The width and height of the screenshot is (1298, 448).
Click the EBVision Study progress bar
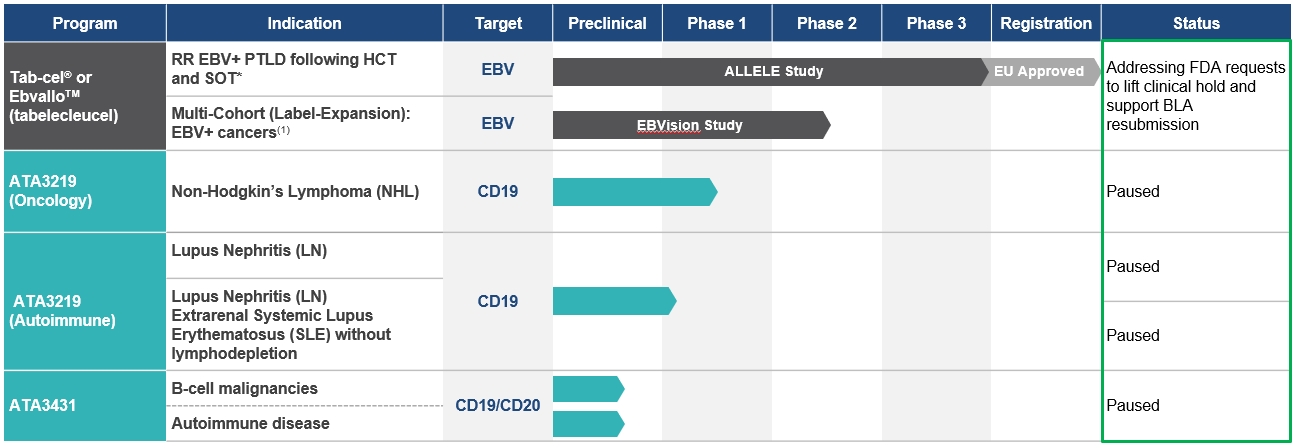[690, 125]
